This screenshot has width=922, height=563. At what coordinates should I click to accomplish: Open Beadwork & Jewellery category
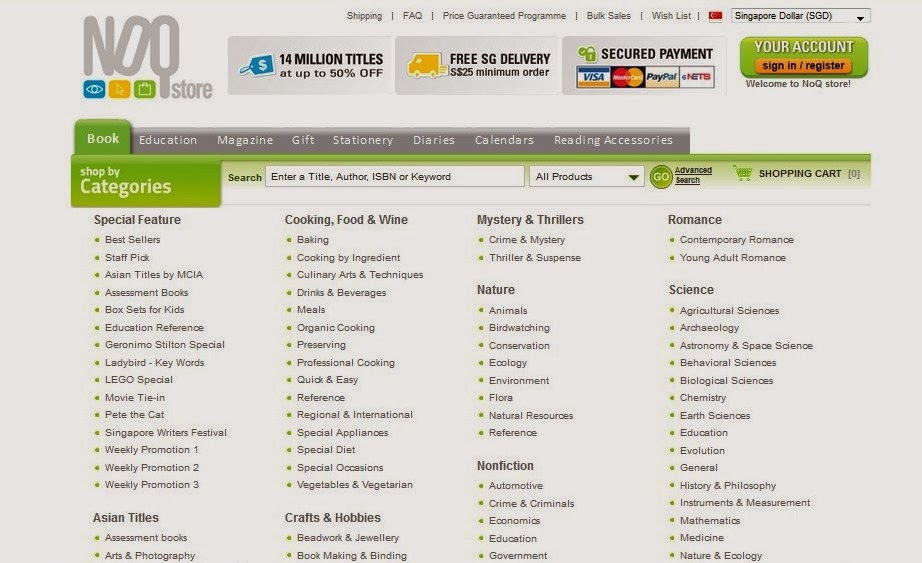click(348, 538)
